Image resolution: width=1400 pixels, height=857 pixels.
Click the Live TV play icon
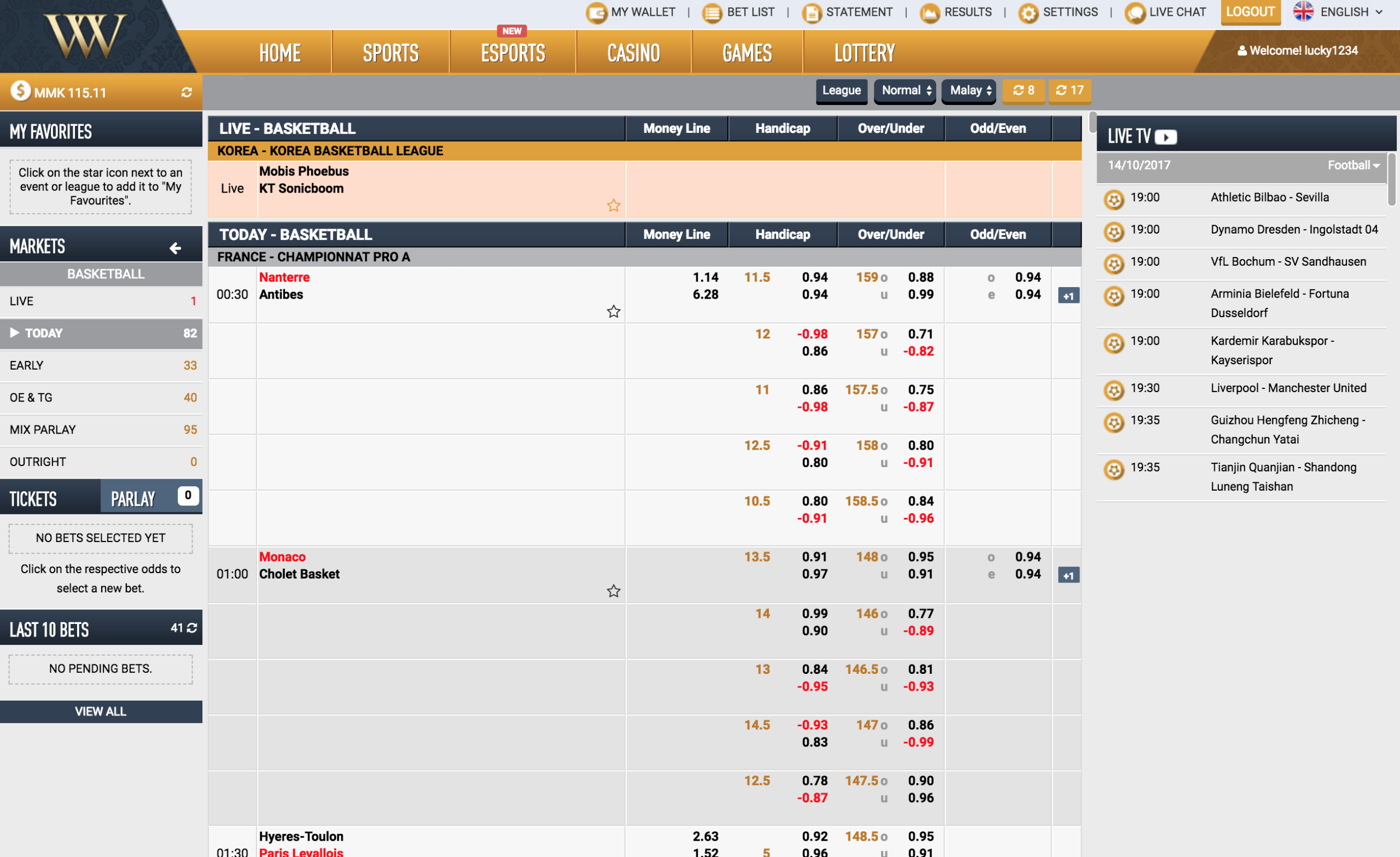coord(1165,137)
